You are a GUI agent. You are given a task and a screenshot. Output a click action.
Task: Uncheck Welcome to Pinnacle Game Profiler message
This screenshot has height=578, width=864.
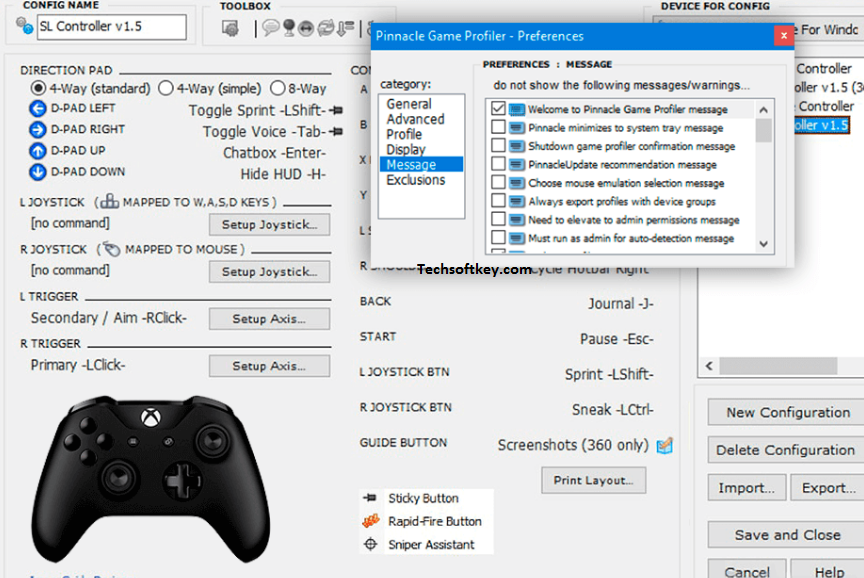(498, 109)
